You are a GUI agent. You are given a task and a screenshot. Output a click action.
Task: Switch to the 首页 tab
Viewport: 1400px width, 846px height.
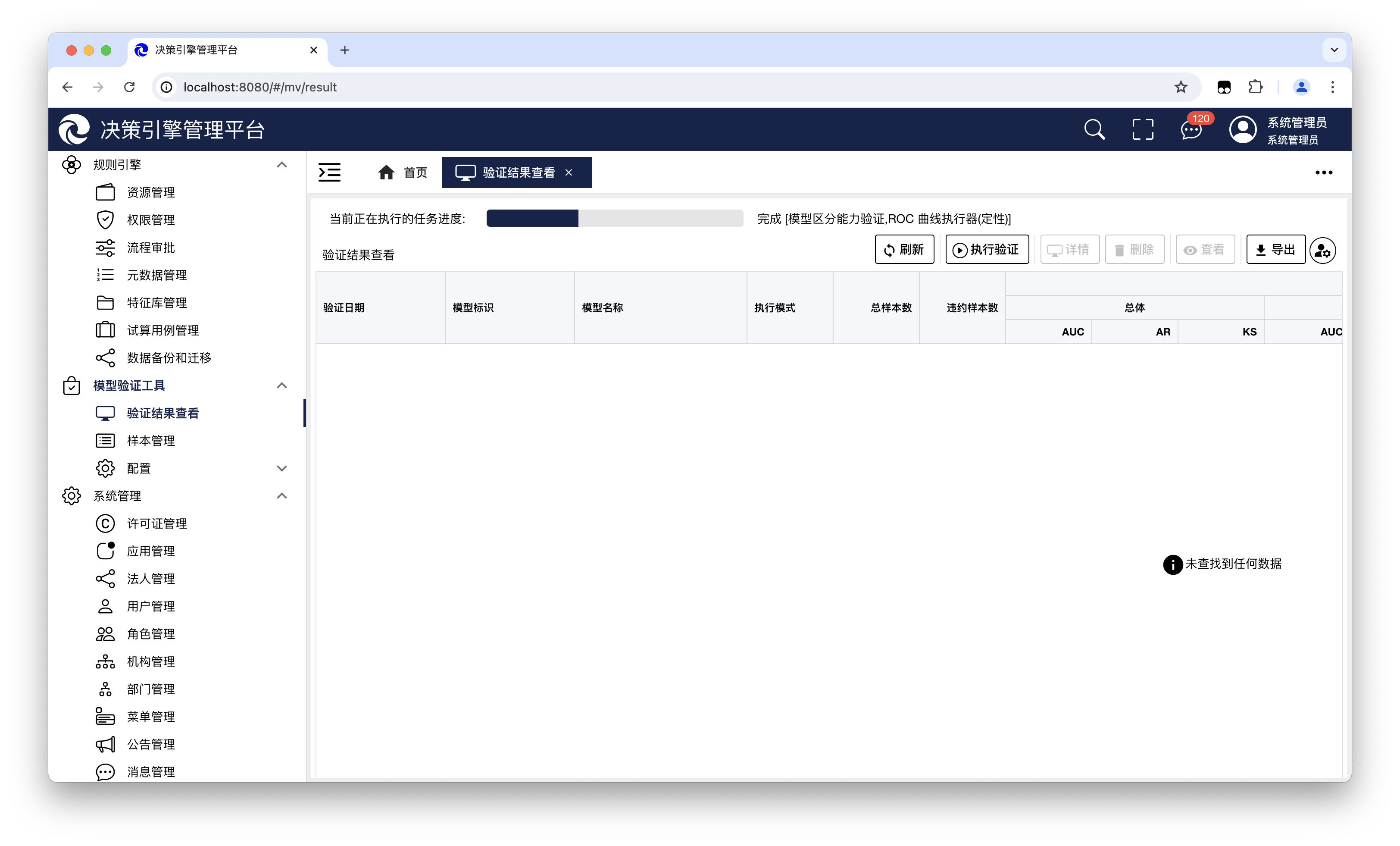(403, 172)
